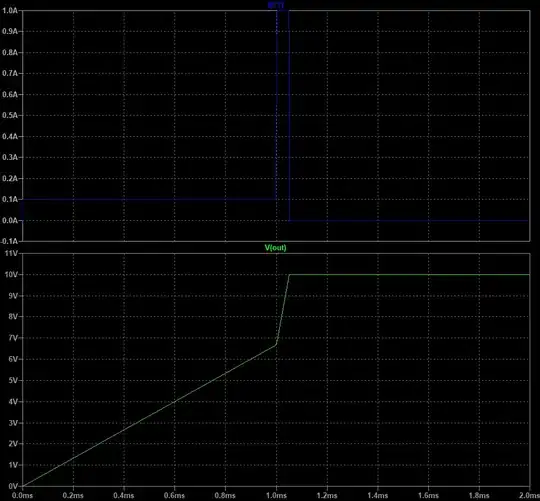540x501 pixels.
Task: Click the 0.2ms time axis label
Action: [x=73, y=496]
